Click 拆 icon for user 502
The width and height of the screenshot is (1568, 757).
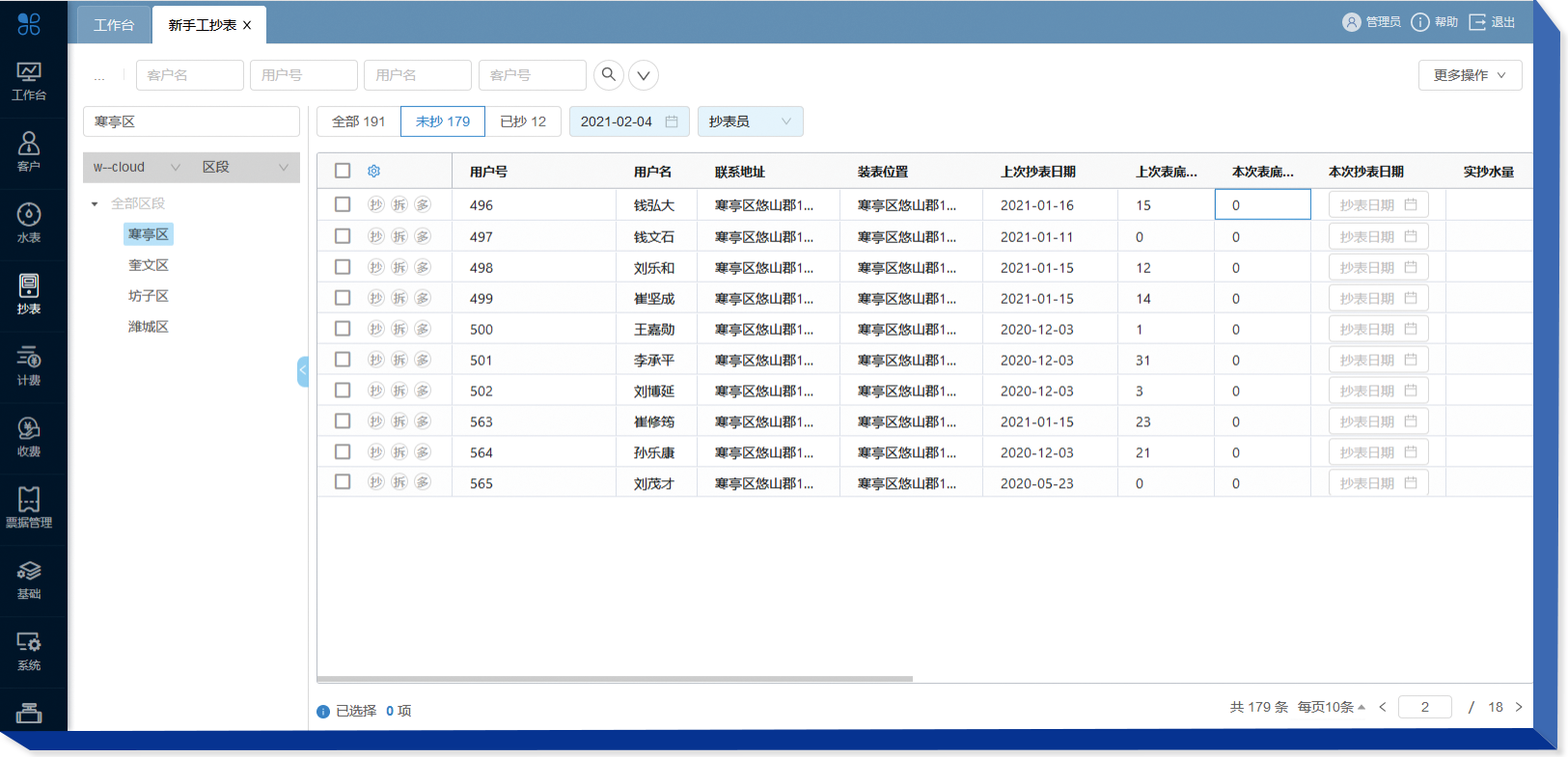coord(399,391)
